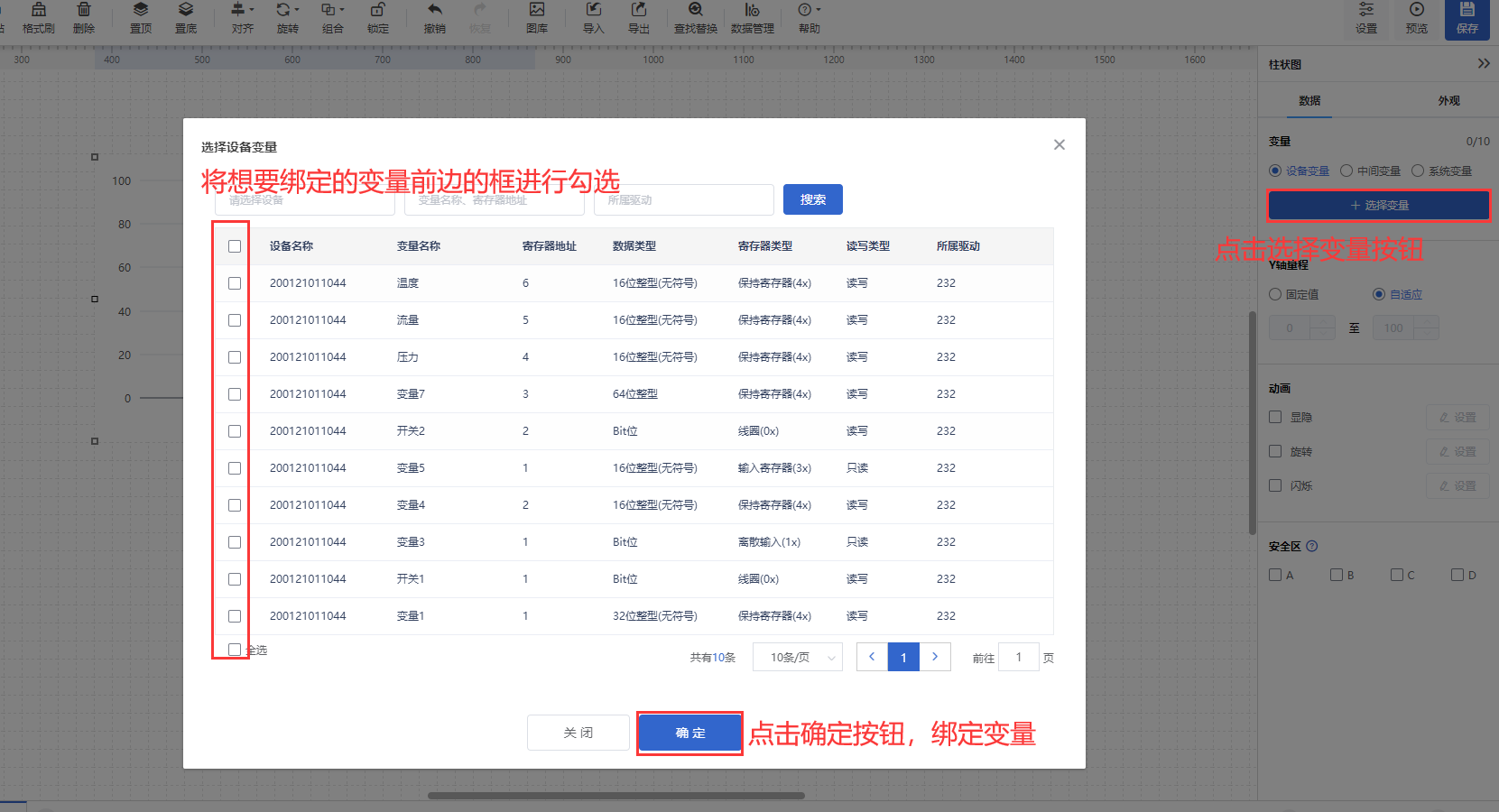
Task: Check safety zone D
Action: 1457,575
